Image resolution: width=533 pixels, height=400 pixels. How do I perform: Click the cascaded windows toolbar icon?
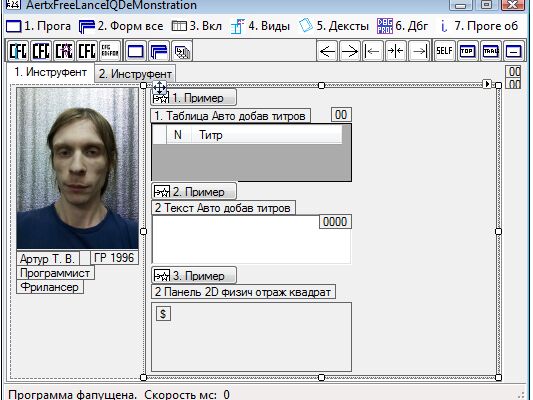pos(158,51)
